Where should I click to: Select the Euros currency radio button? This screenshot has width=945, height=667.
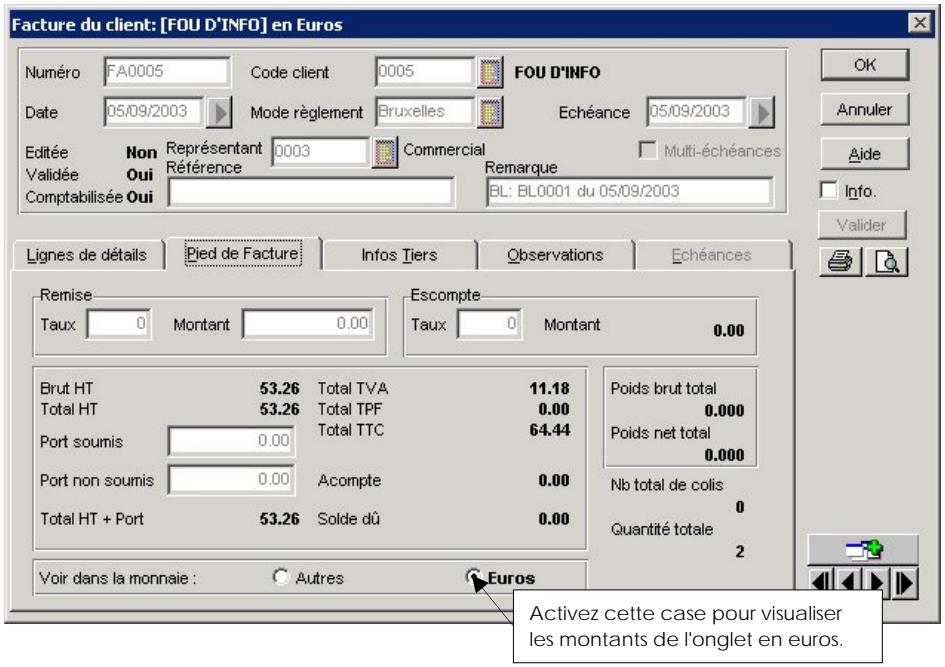(474, 577)
